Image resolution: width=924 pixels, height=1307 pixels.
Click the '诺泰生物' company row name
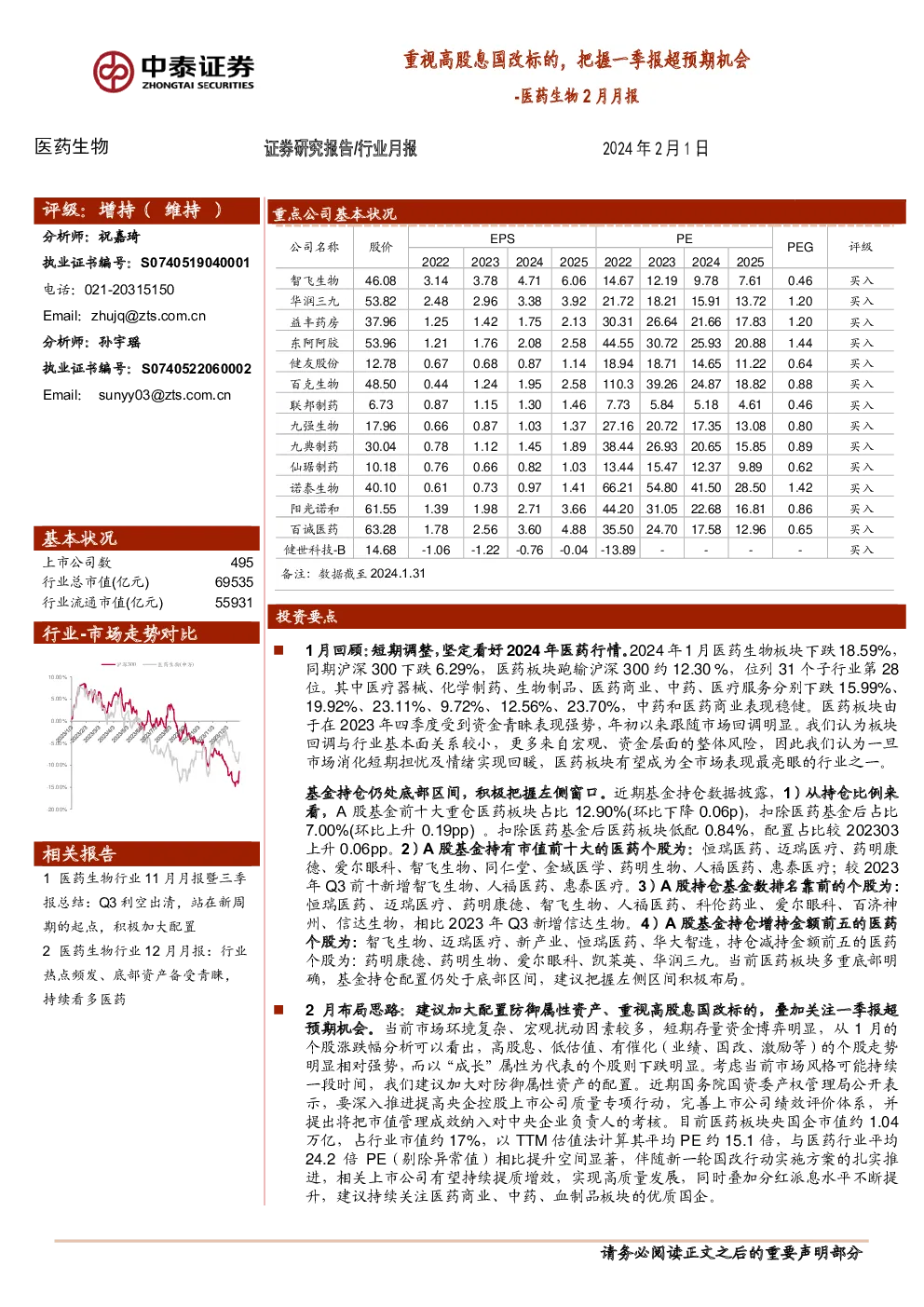click(315, 488)
